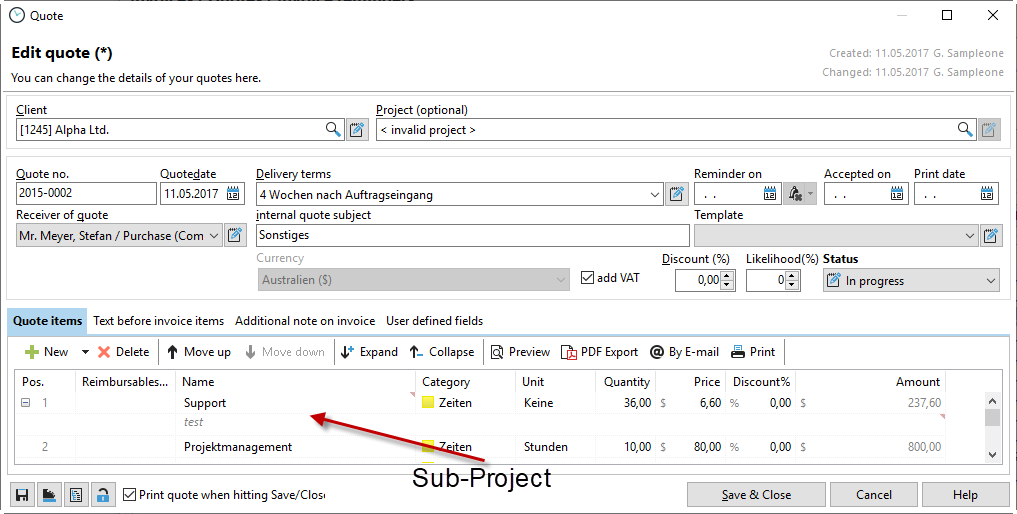Click PDF Export in the toolbar
Viewport: 1017px width, 514px height.
tap(599, 352)
